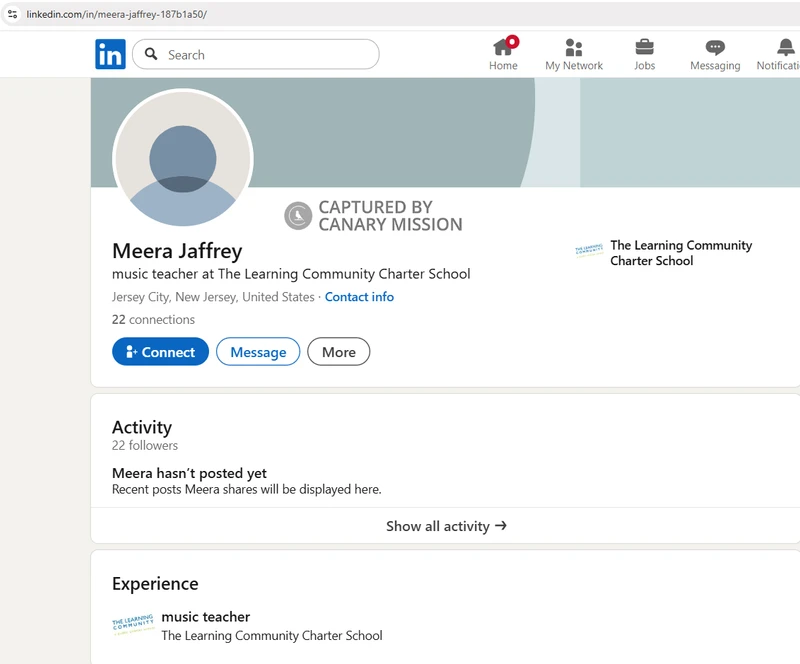
Task: Open the My Network icon
Action: coord(573,47)
